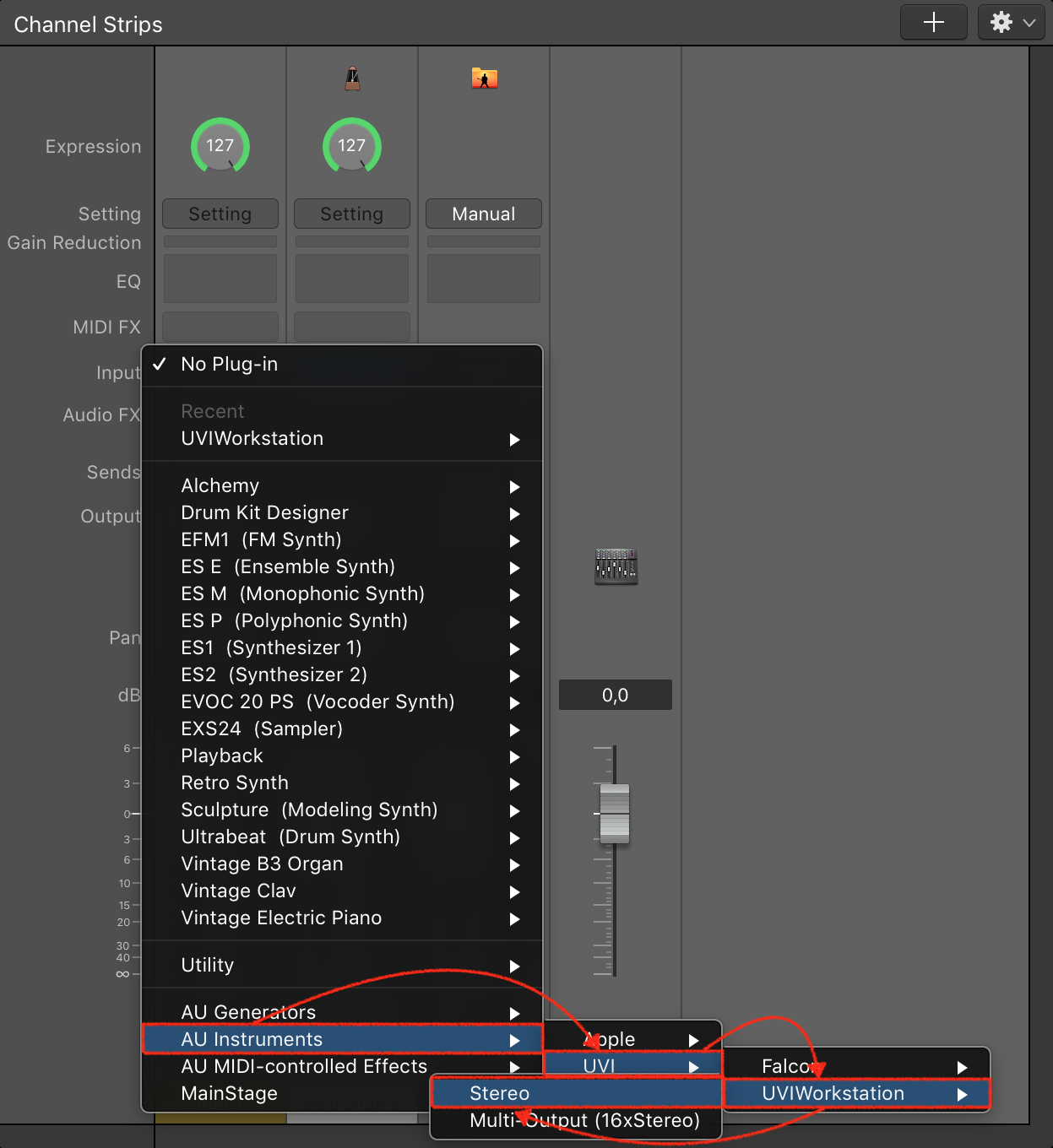Choose the Stereo output option
The height and width of the screenshot is (1148, 1053).
(577, 1093)
